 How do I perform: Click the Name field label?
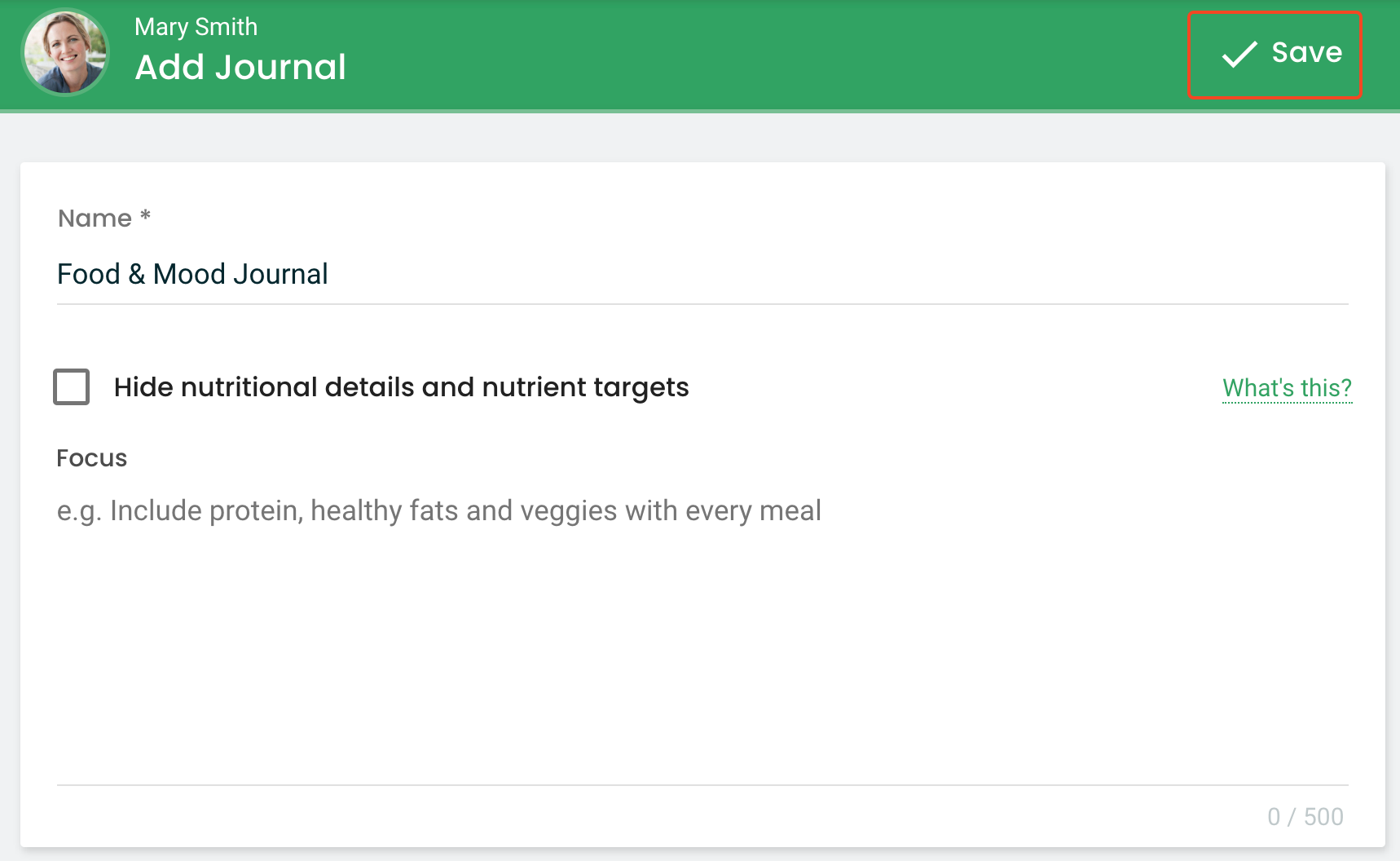pos(95,219)
